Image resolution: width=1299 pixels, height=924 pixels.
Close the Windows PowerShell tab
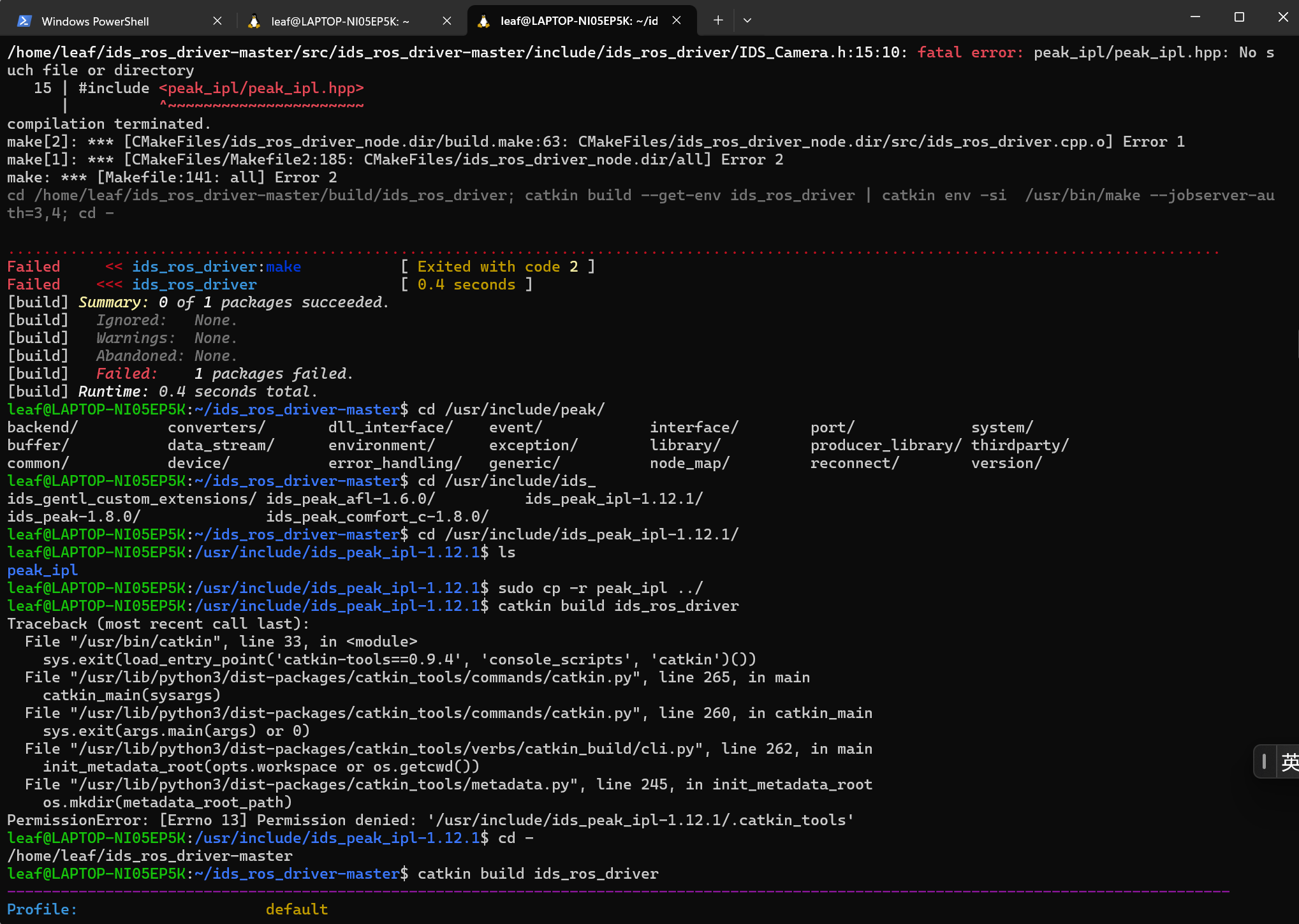217,21
